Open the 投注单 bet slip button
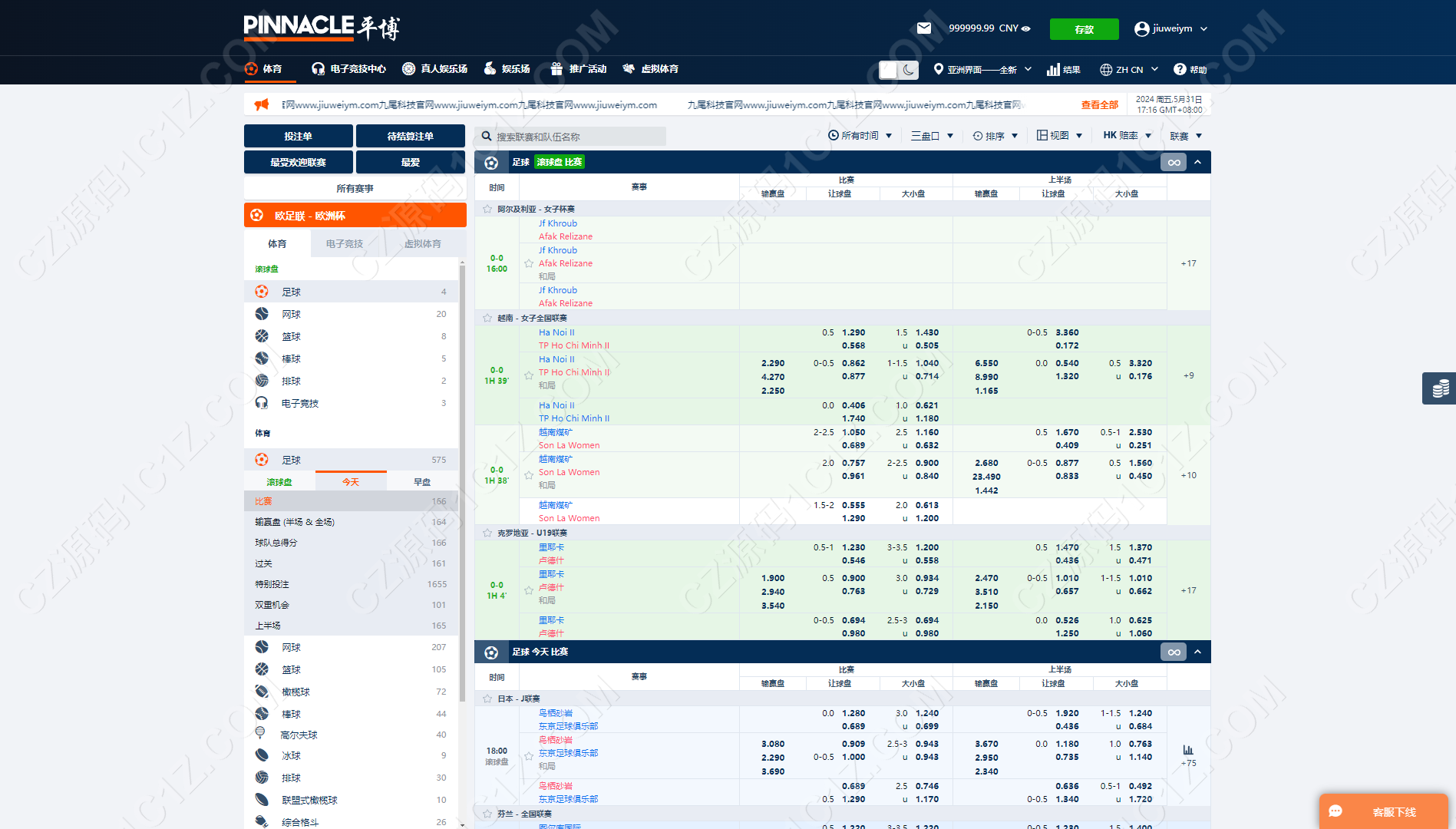 click(x=299, y=136)
